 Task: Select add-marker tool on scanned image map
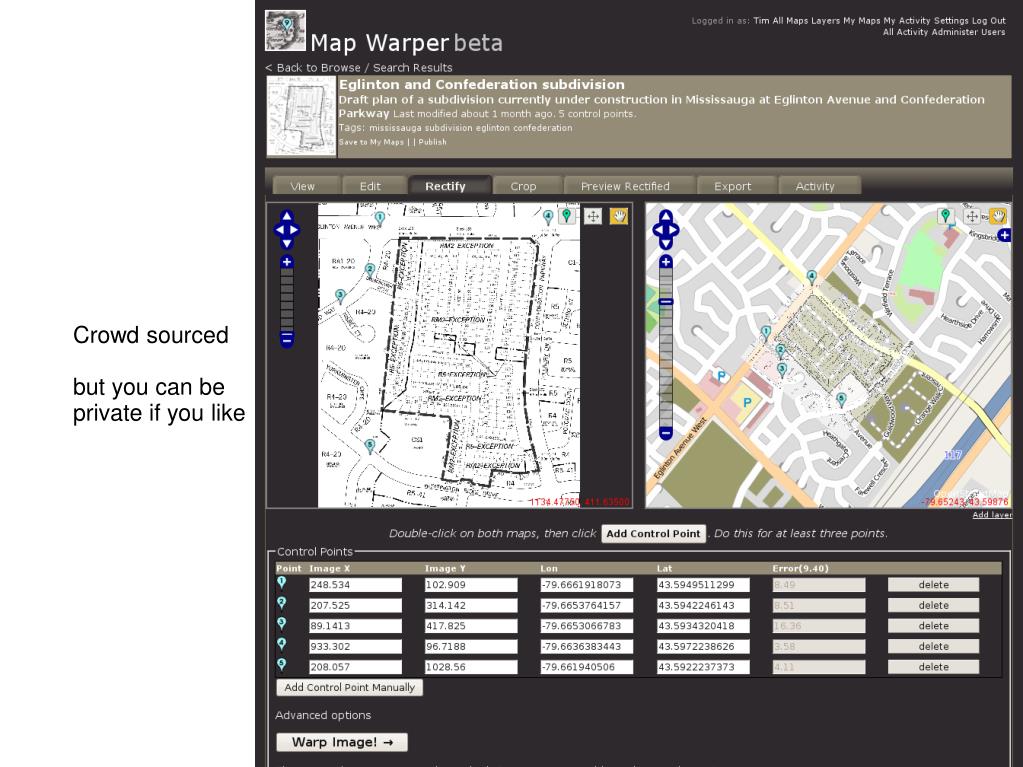coord(567,216)
